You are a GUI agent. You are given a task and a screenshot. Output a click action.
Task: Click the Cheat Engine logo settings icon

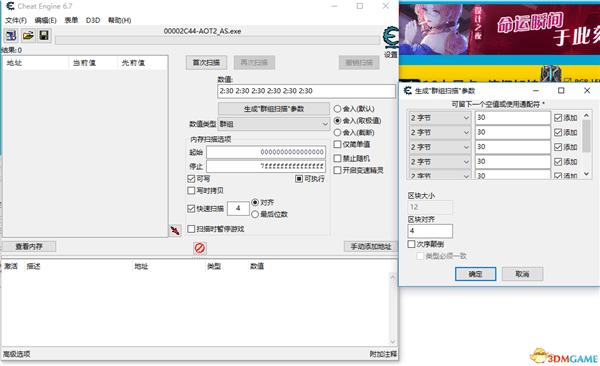click(x=390, y=38)
